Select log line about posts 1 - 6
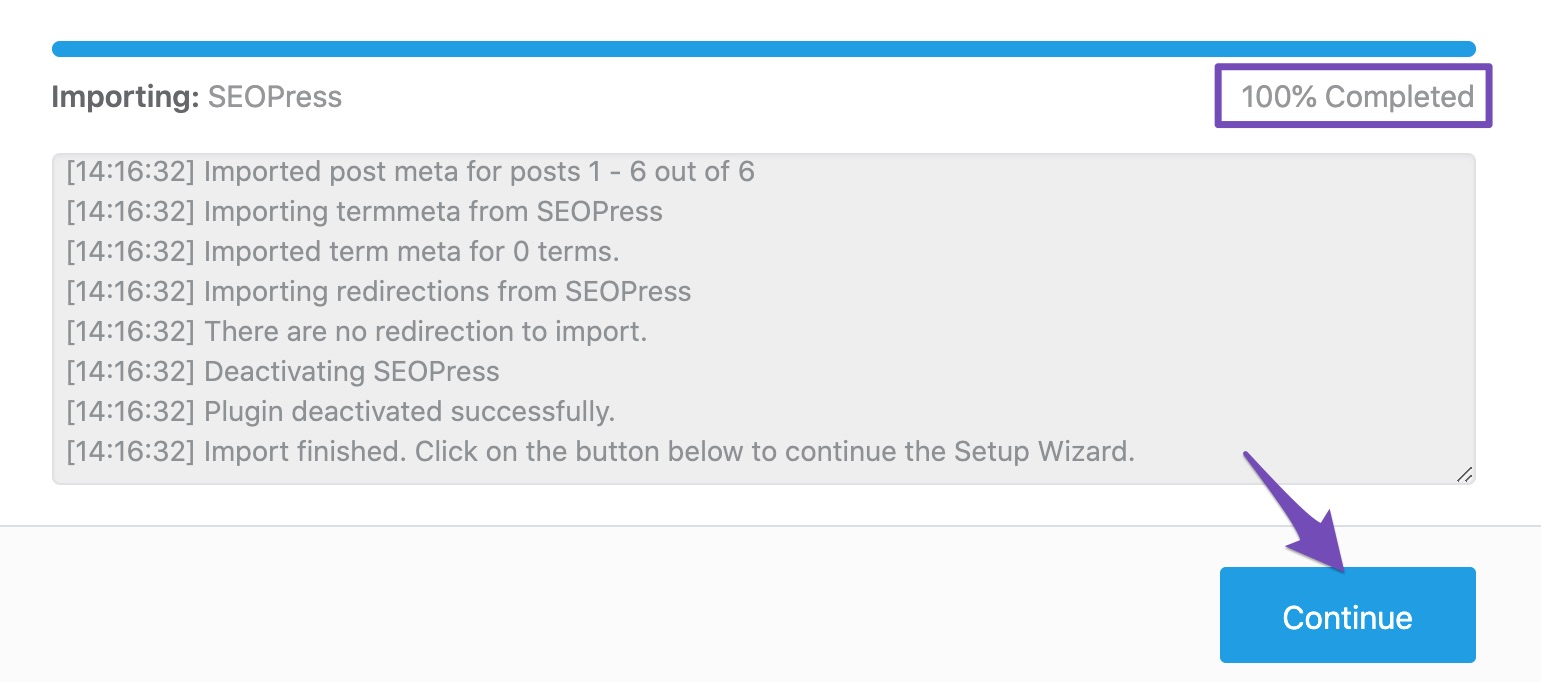Screen dimensions: 1541x682 pos(411,172)
